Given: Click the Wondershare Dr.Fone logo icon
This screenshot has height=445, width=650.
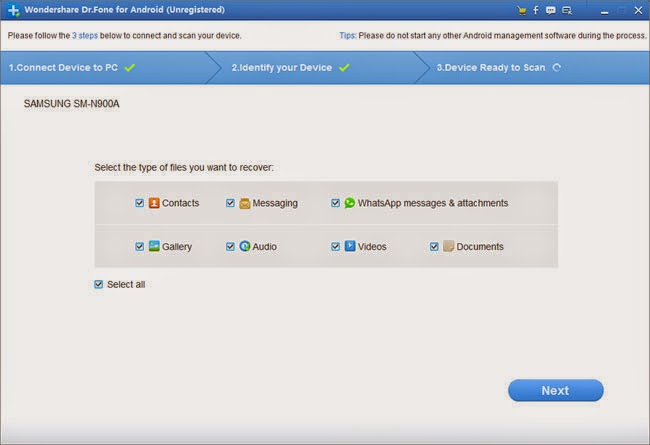Looking at the screenshot, I should pyautogui.click(x=14, y=10).
